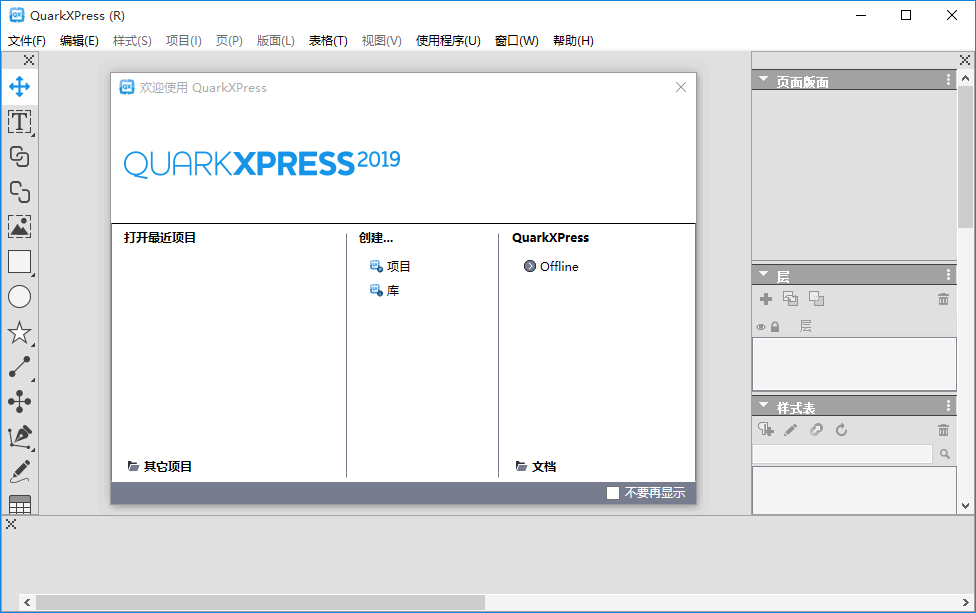This screenshot has width=976, height=613.
Task: Open the 使用程序(U) menu
Action: coord(448,40)
